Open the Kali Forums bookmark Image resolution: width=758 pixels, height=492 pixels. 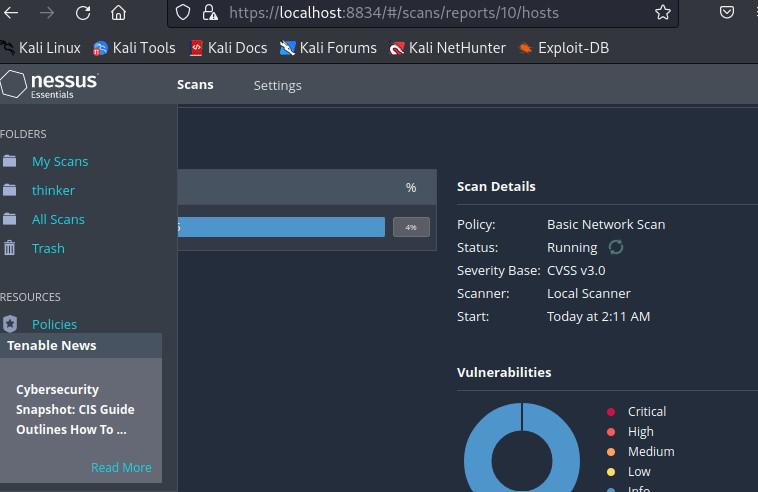click(328, 48)
